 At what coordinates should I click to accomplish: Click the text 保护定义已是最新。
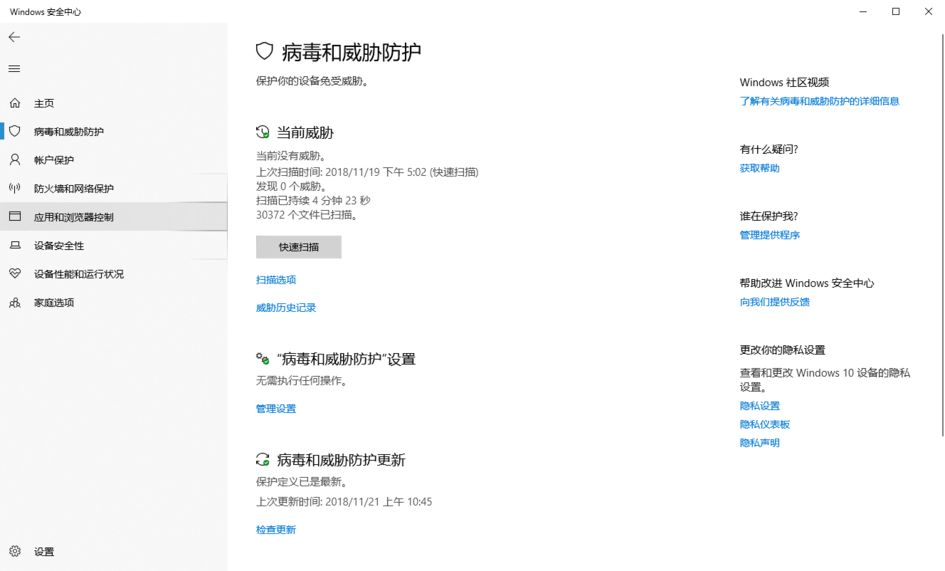[301, 482]
